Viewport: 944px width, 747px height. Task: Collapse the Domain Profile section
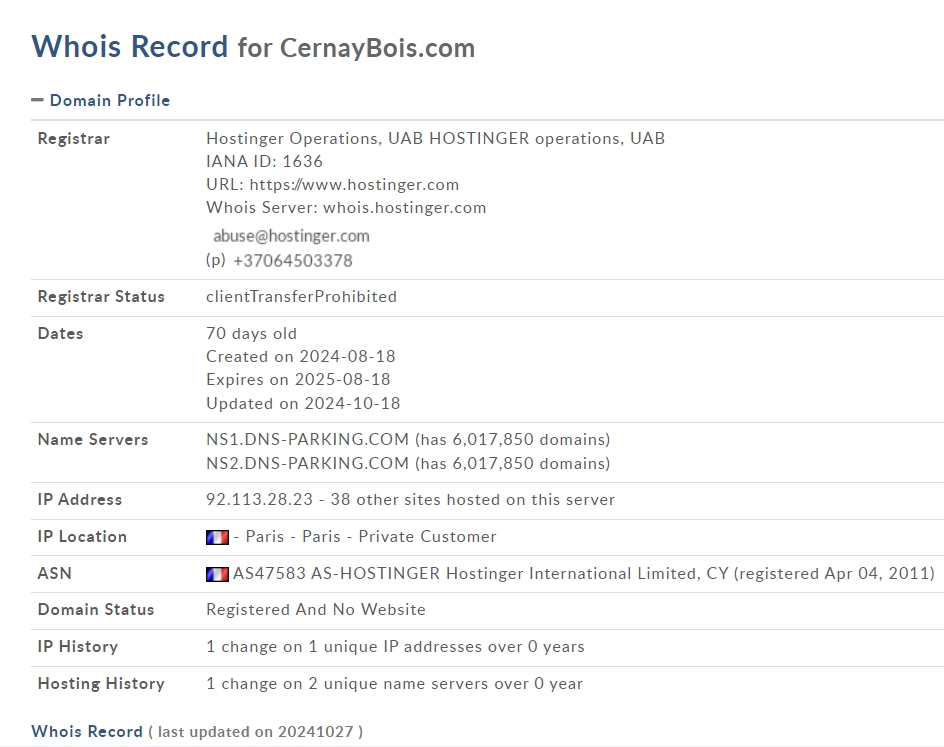101,101
